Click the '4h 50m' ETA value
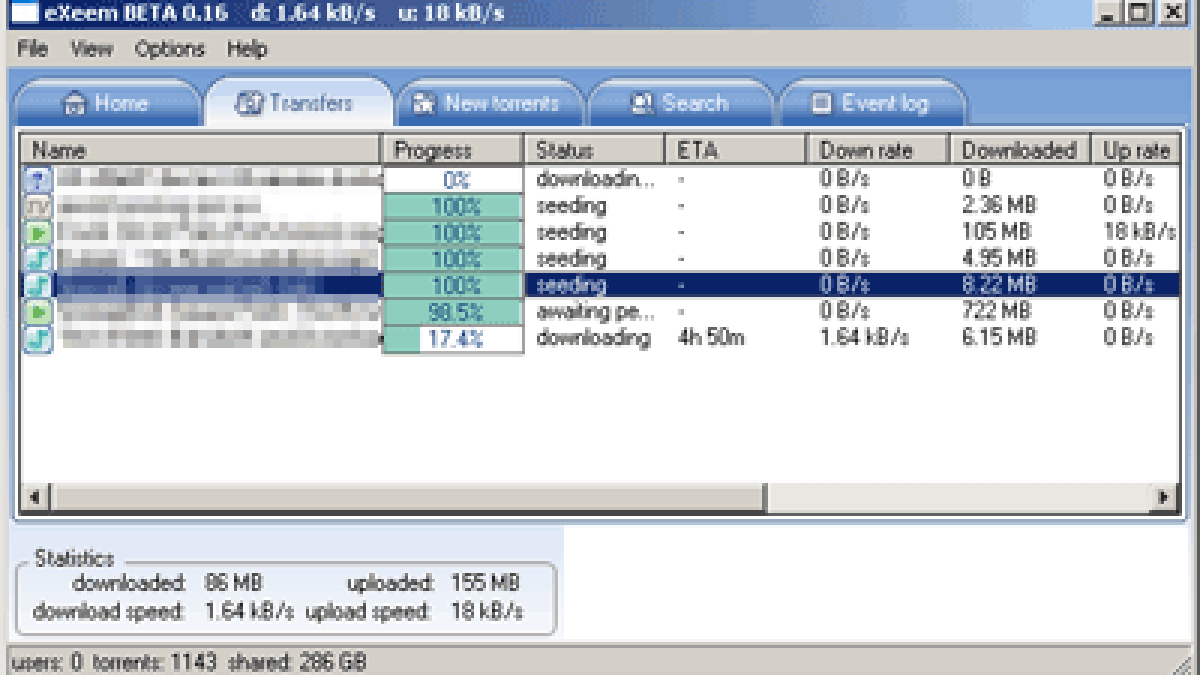 [x=711, y=338]
